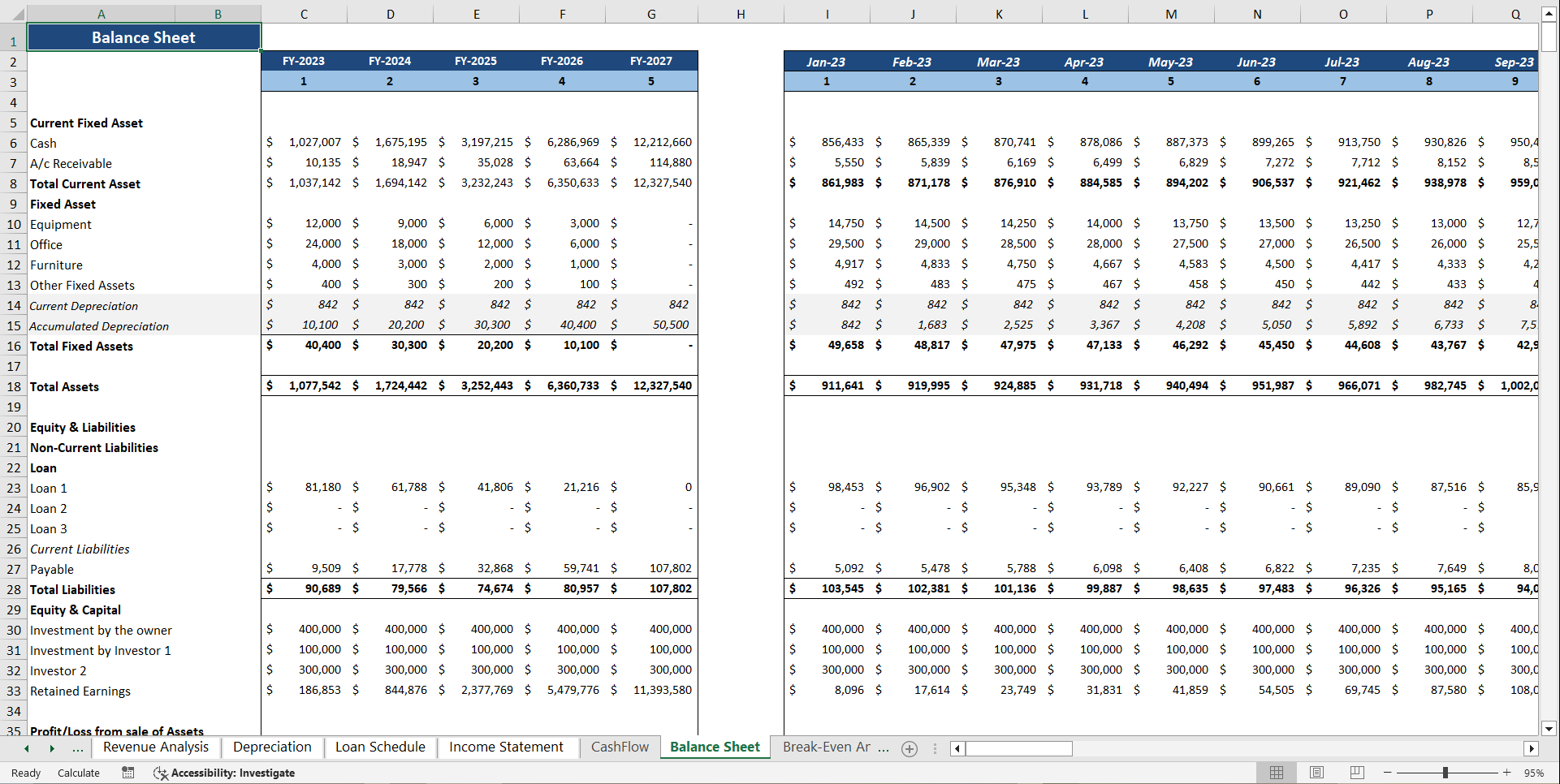Click the macro recording icon in status bar
The height and width of the screenshot is (784, 1560).
click(127, 773)
